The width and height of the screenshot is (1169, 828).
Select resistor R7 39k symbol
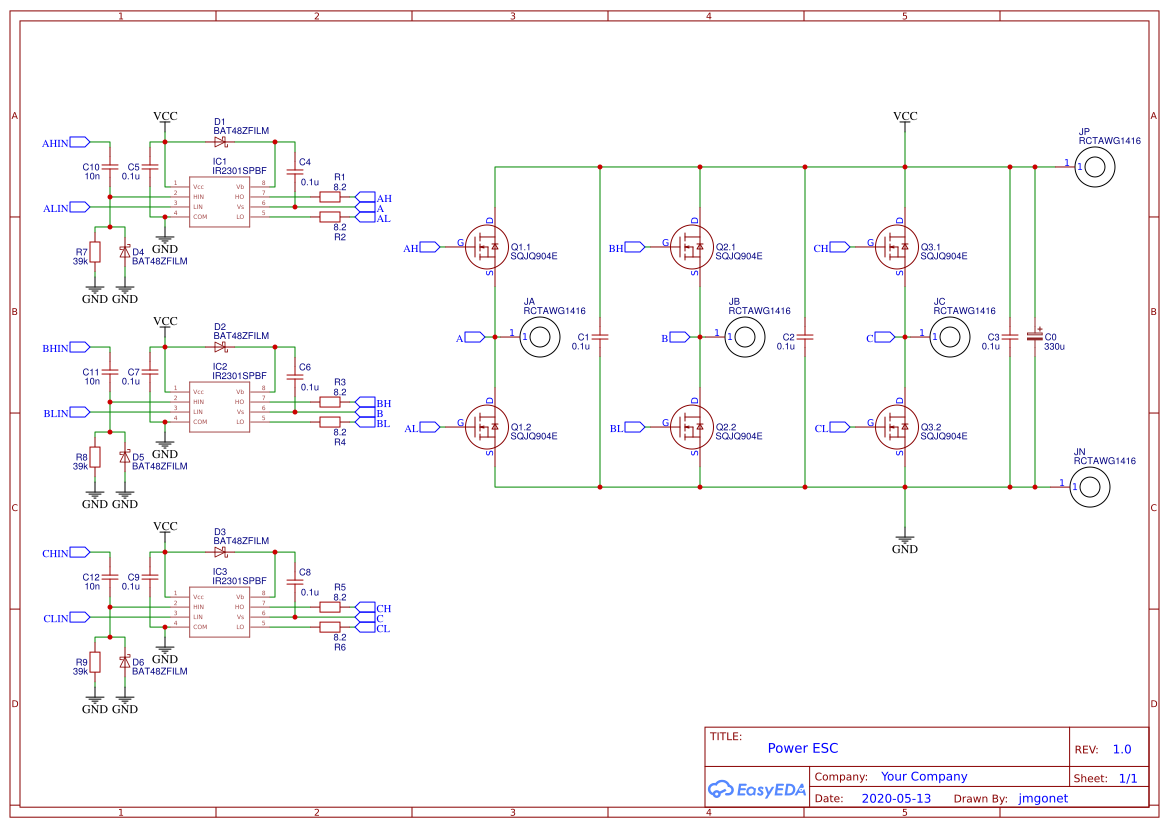click(93, 253)
